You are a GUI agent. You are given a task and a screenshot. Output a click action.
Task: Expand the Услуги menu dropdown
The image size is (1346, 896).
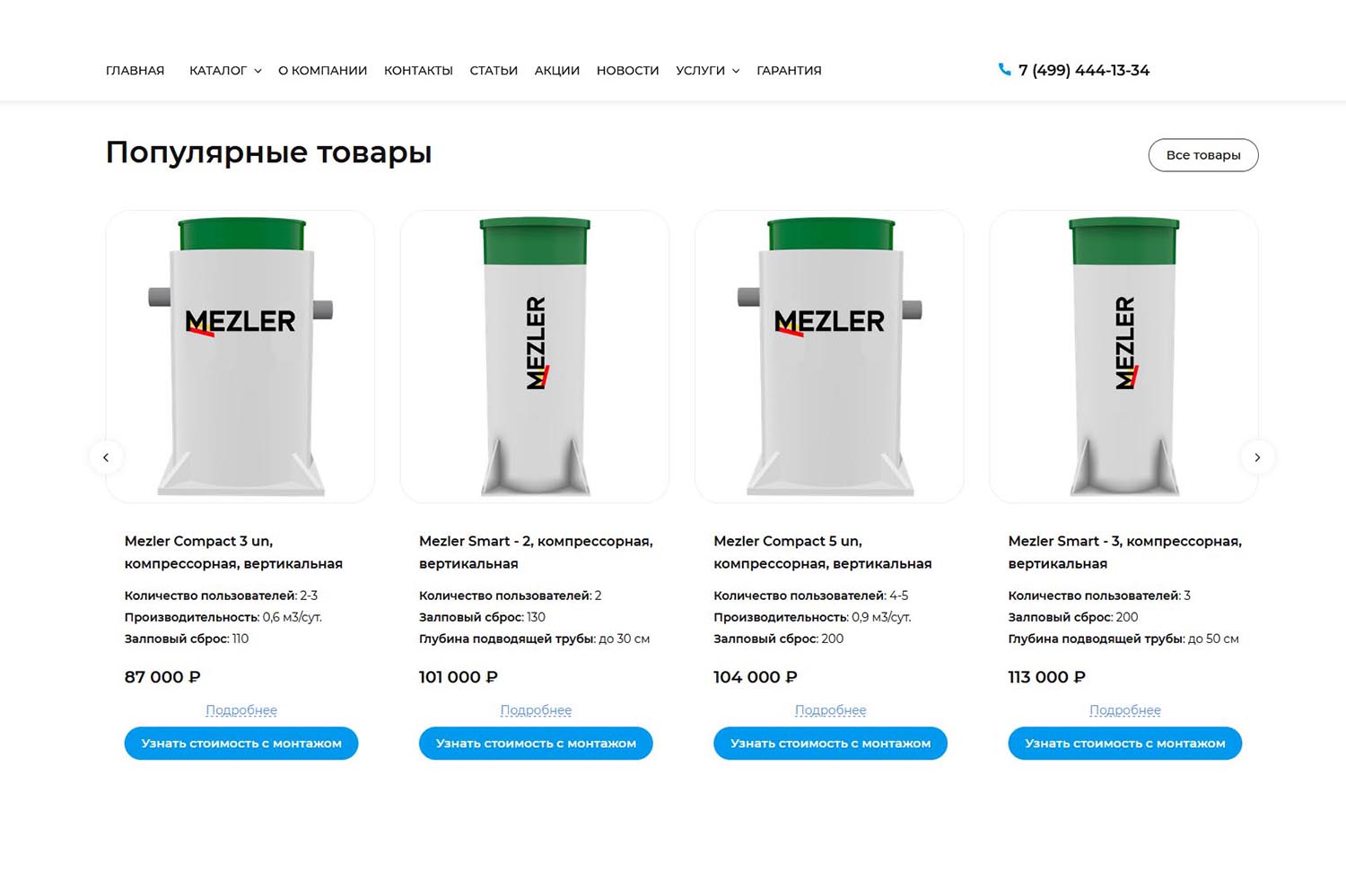coord(708,71)
